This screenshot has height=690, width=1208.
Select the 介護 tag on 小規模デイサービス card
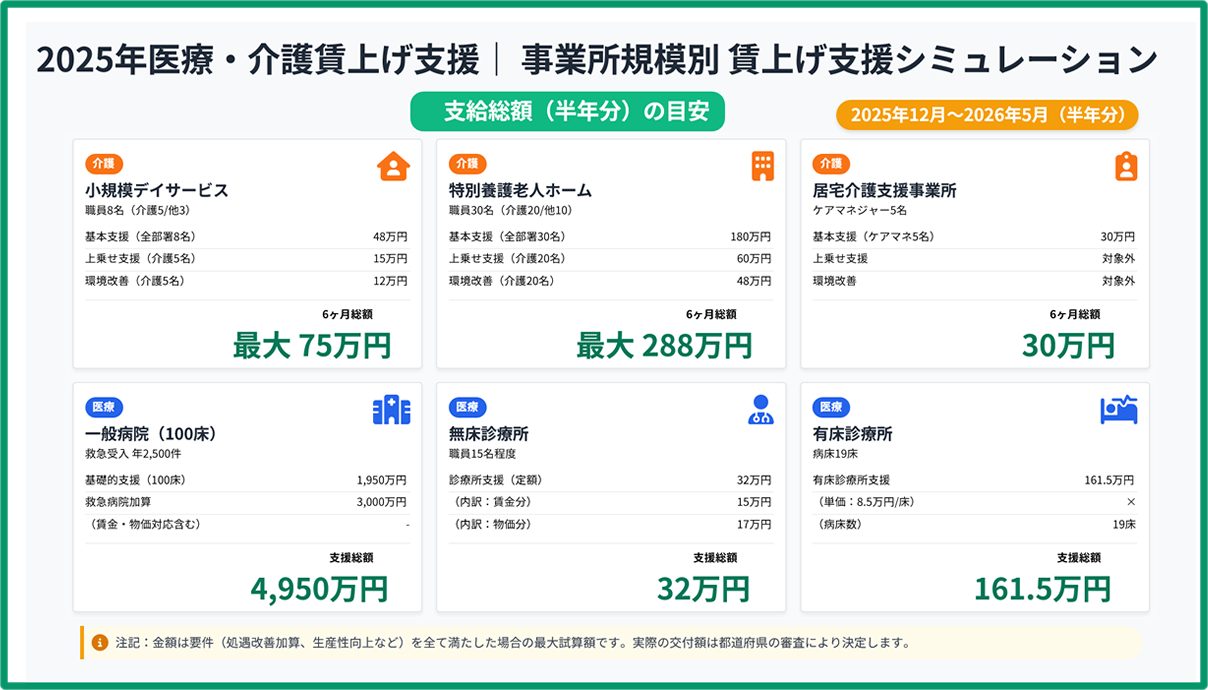click(x=103, y=164)
